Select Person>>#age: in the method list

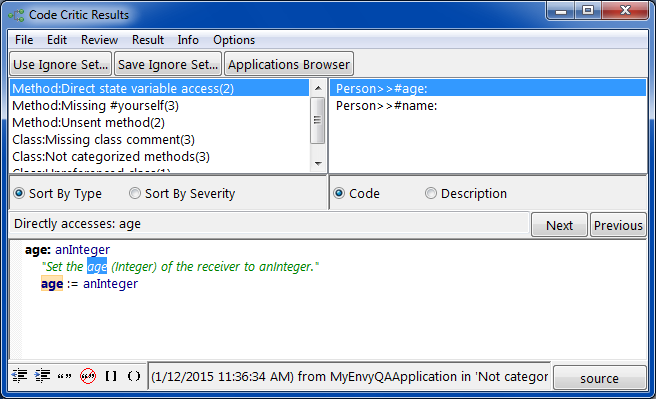[488, 88]
